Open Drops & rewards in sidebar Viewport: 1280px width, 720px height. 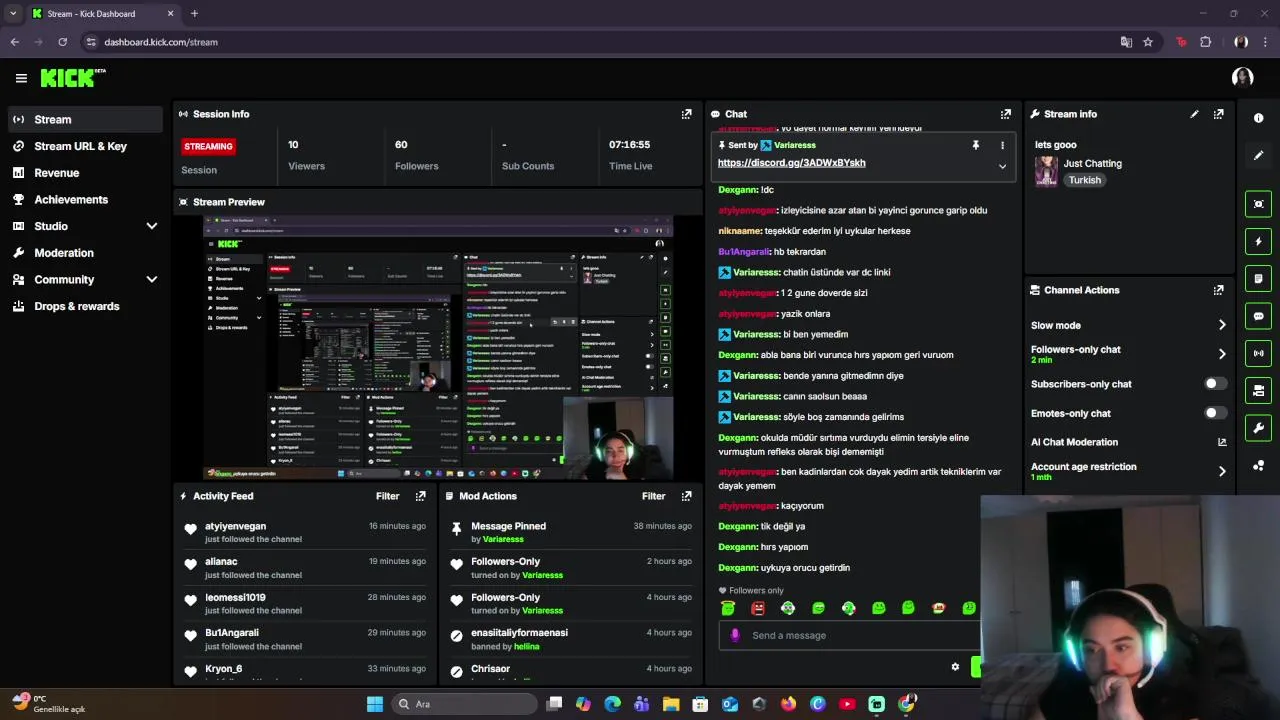point(84,306)
